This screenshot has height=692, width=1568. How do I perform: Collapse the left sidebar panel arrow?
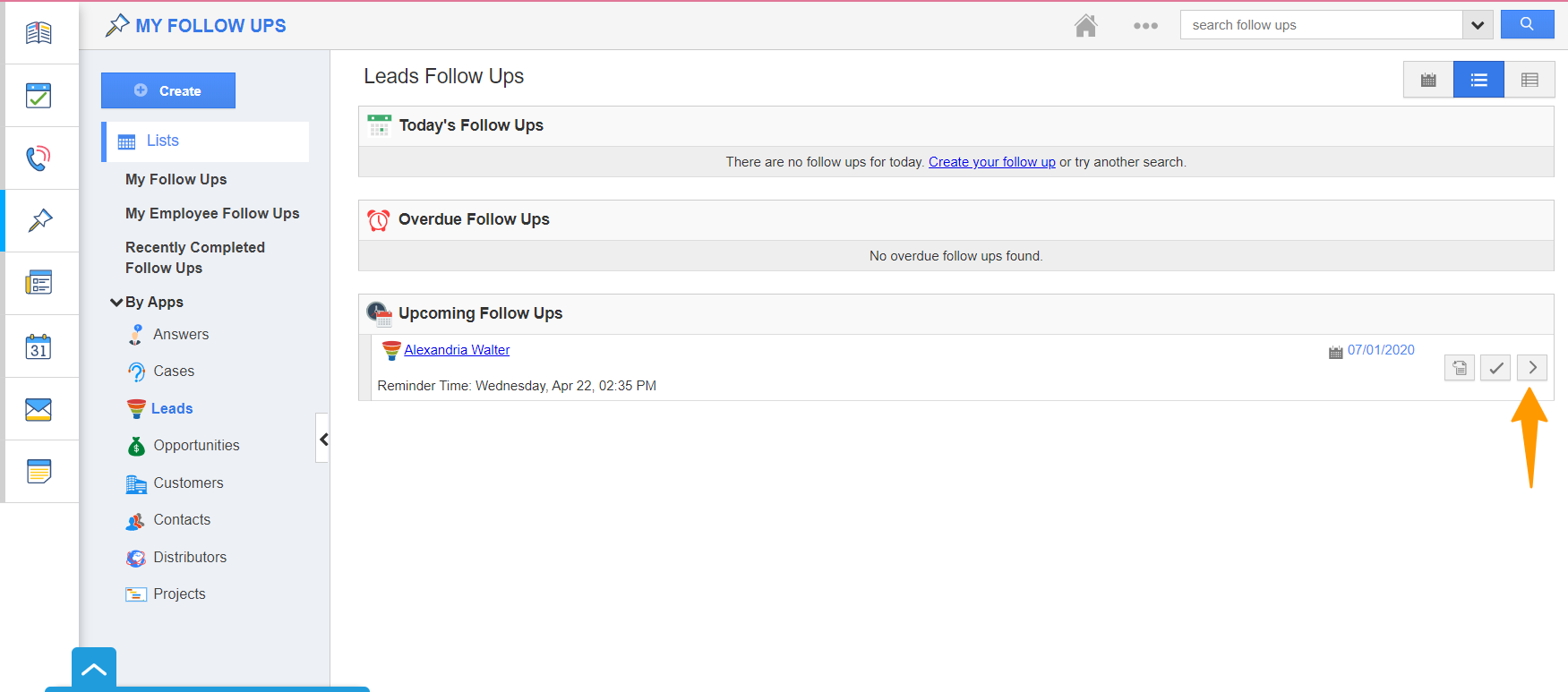323,439
